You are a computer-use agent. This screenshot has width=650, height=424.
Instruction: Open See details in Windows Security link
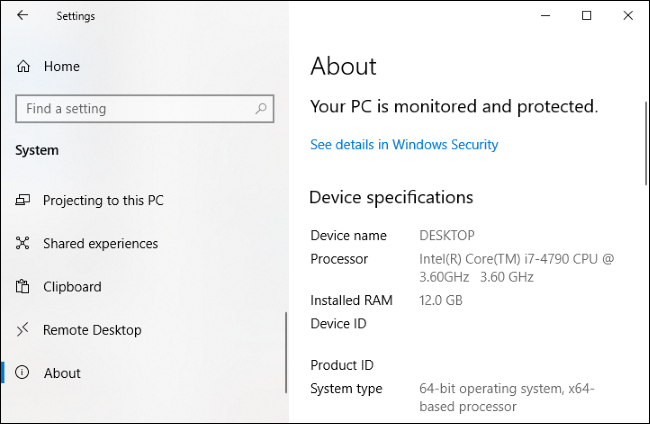(x=404, y=145)
